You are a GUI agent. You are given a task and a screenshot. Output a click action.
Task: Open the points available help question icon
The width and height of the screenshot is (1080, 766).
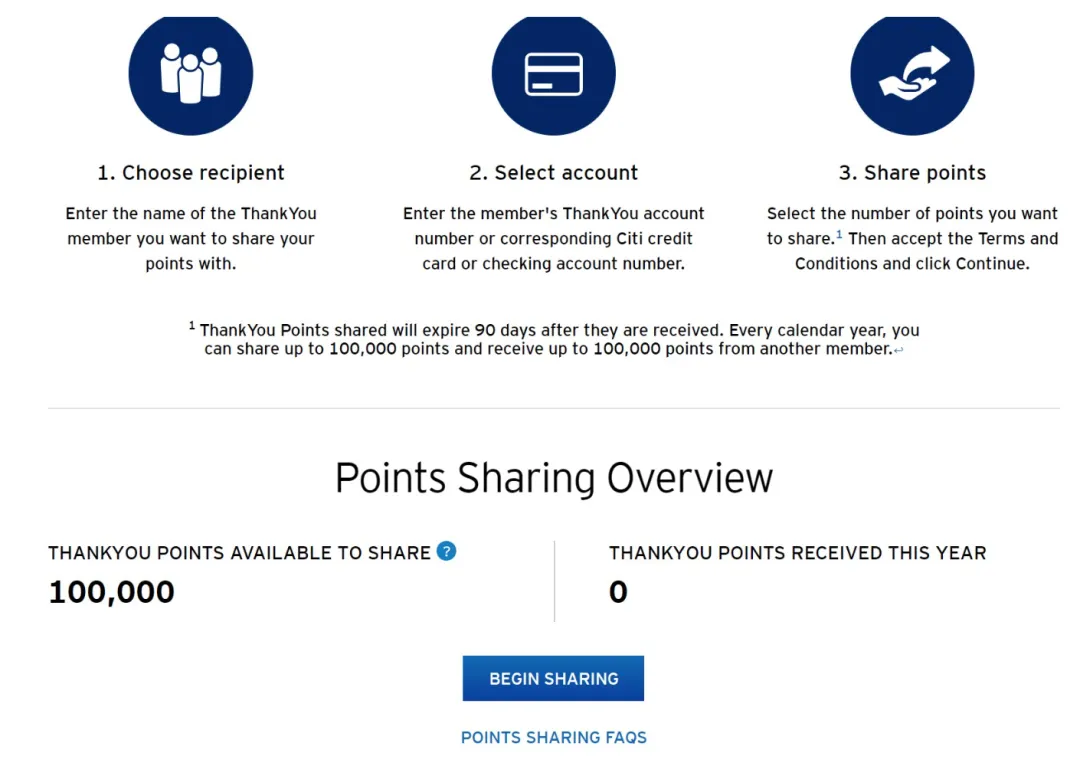[446, 551]
